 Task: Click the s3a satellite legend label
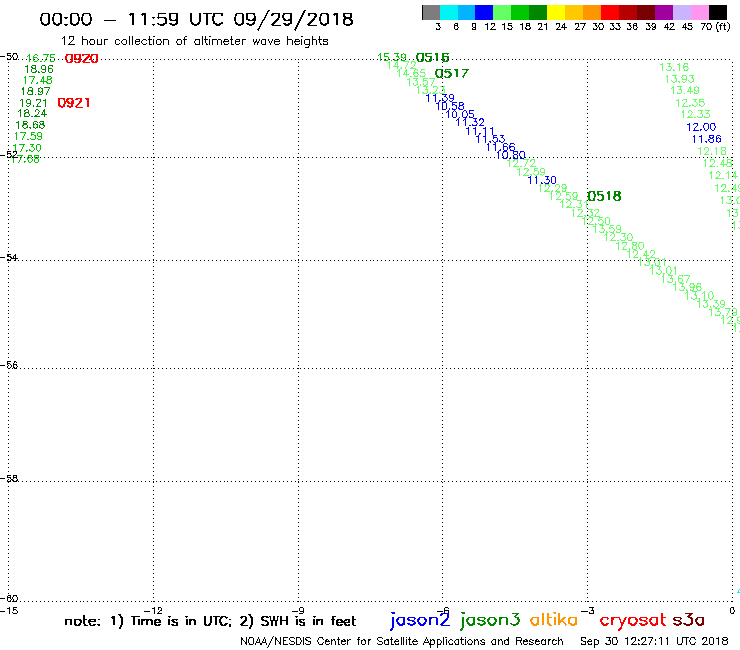688,620
